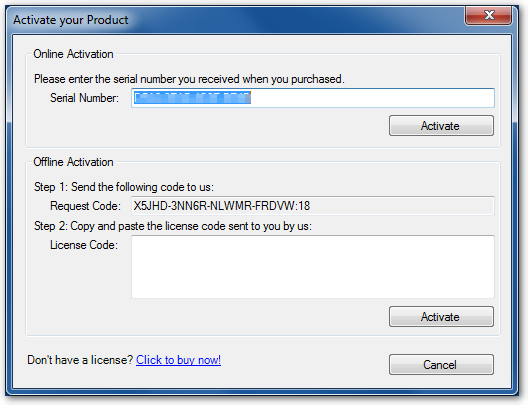The image size is (528, 405).
Task: Click the 'Step 1: Send the following code' text
Action: (124, 187)
